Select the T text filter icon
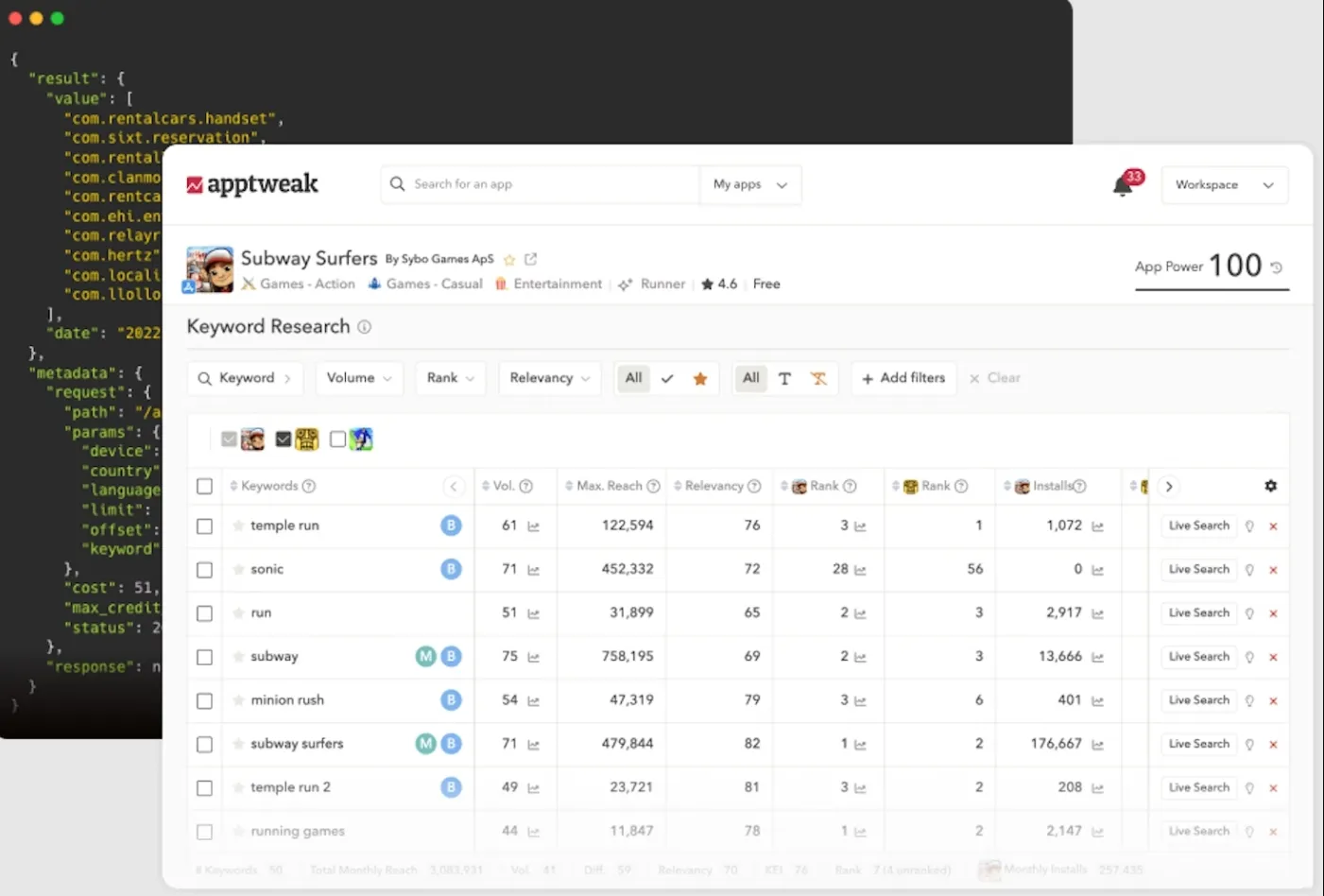Image resolution: width=1324 pixels, height=896 pixels. click(x=784, y=378)
